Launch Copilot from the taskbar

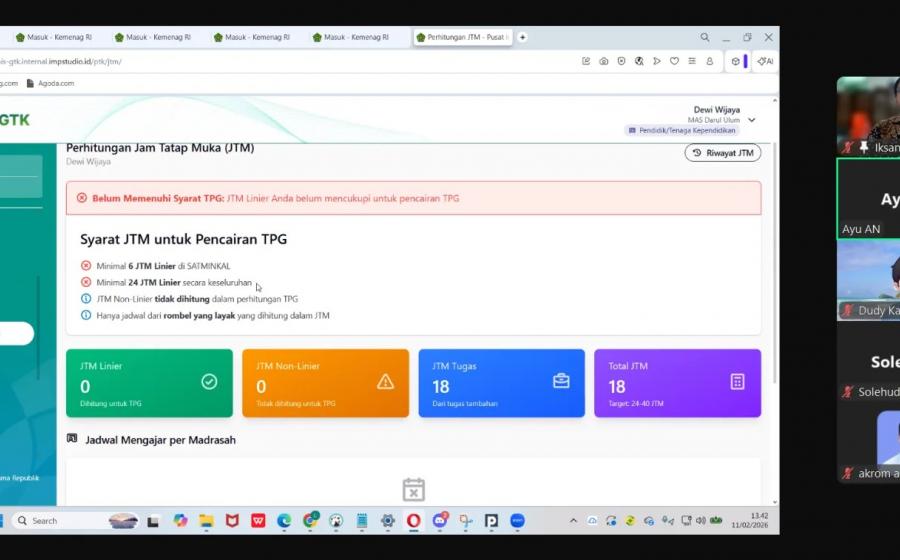point(180,521)
